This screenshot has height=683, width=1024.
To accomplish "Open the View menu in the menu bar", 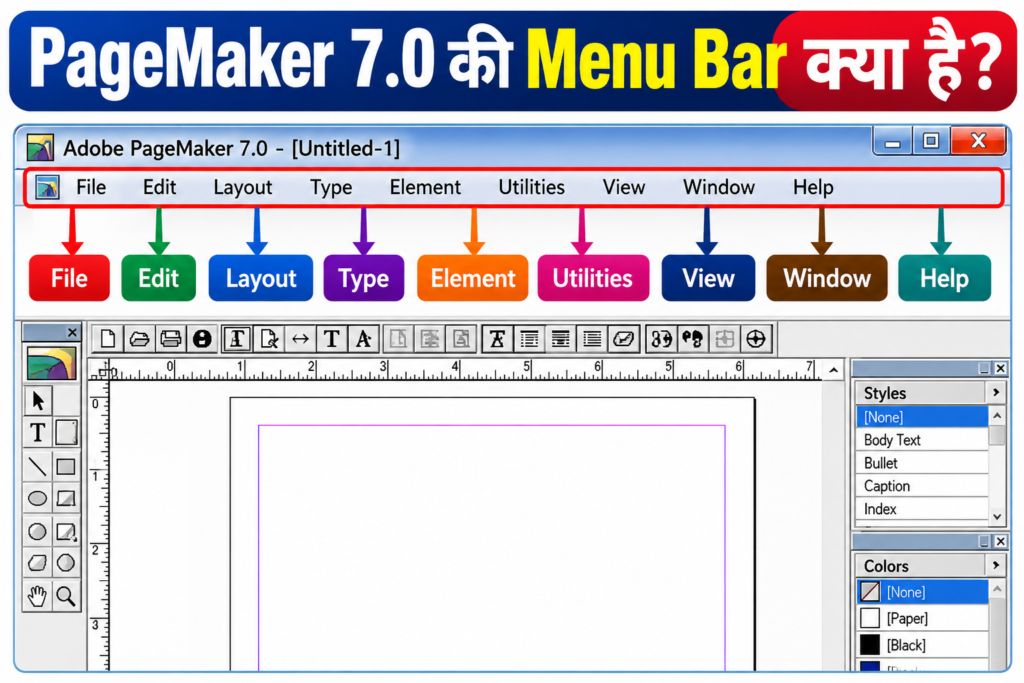I will 624,187.
